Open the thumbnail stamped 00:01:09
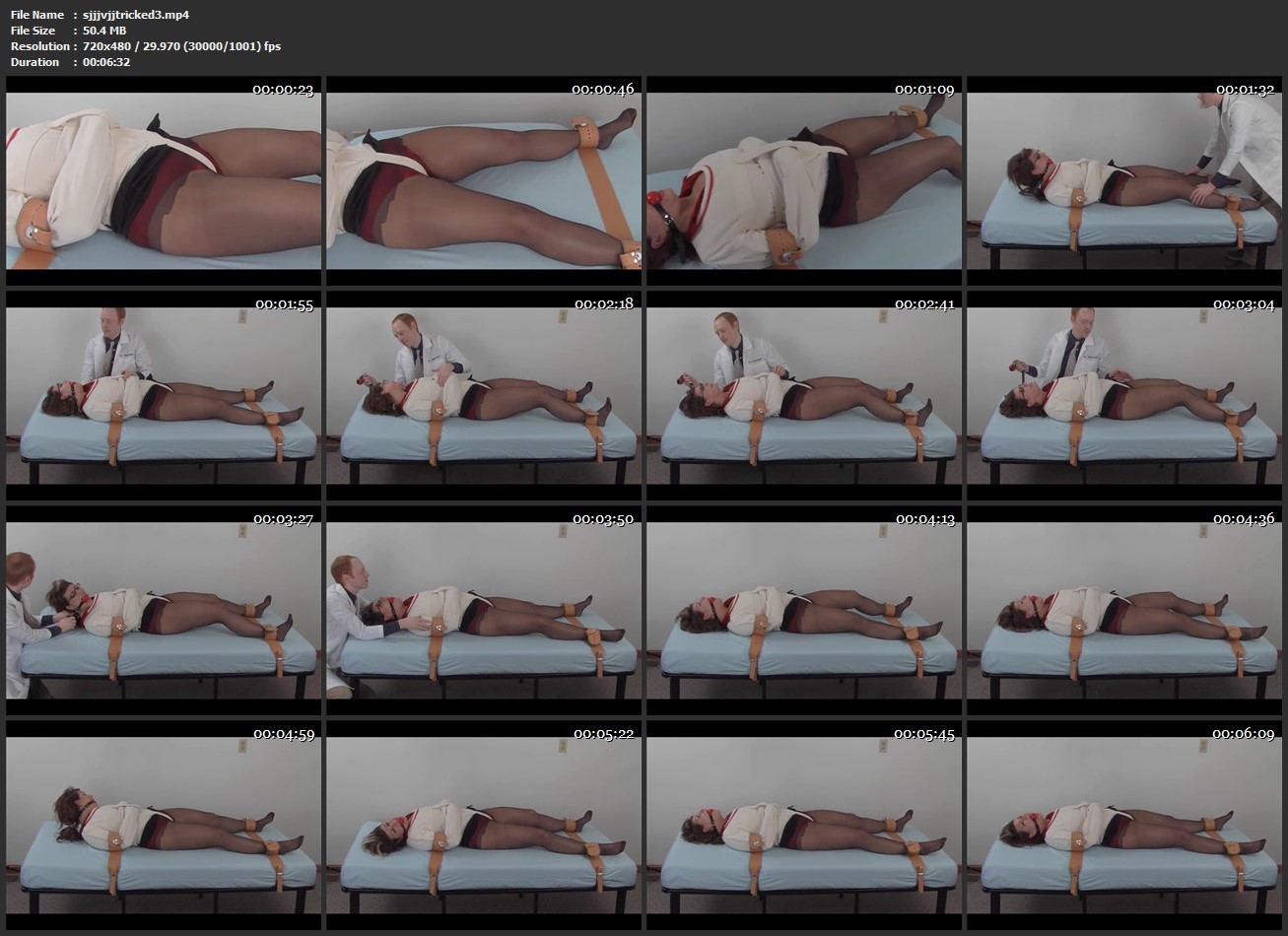The image size is (1288, 936). click(804, 181)
